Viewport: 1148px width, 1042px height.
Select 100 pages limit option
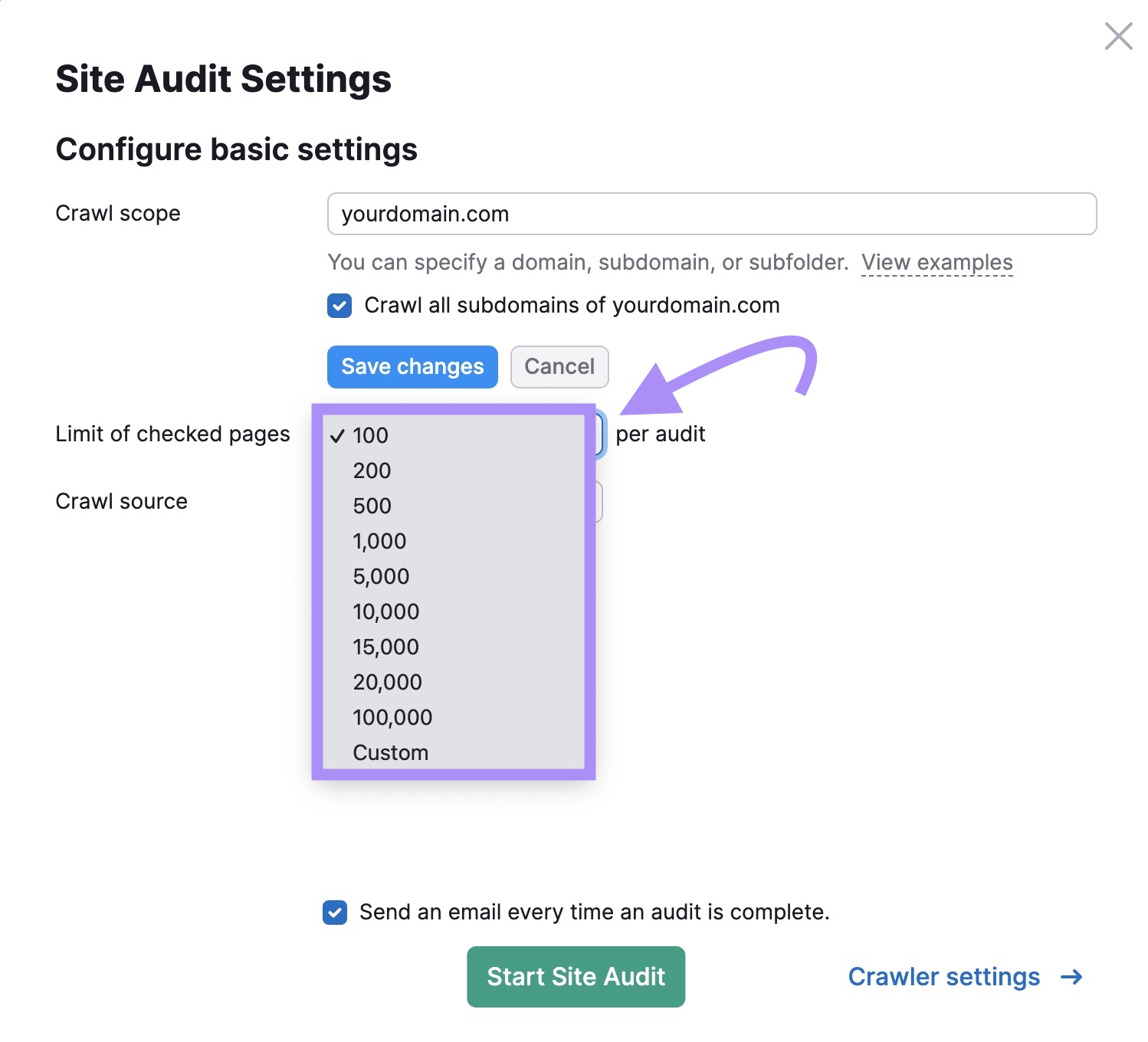coord(371,435)
